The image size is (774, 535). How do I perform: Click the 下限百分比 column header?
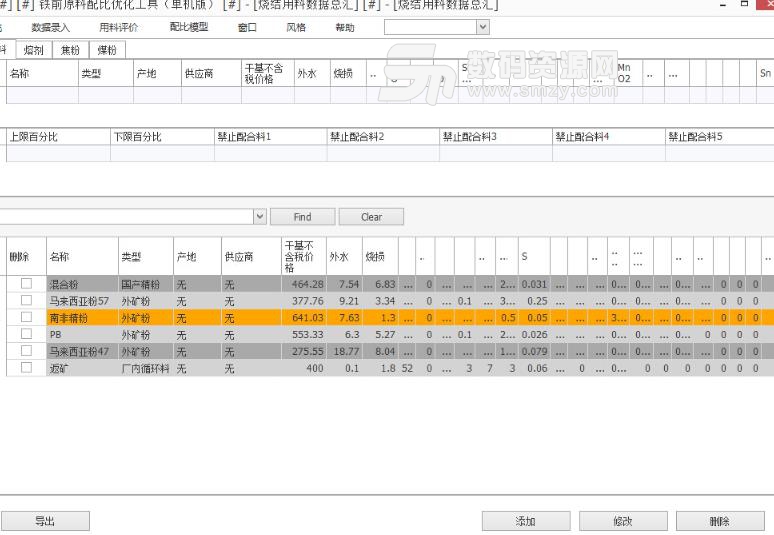tap(162, 137)
